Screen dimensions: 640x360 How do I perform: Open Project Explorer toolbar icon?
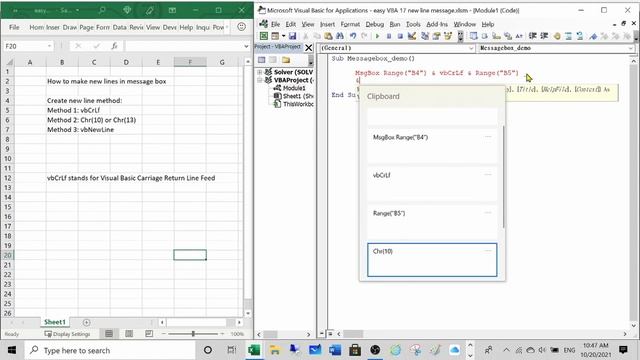[424, 36]
